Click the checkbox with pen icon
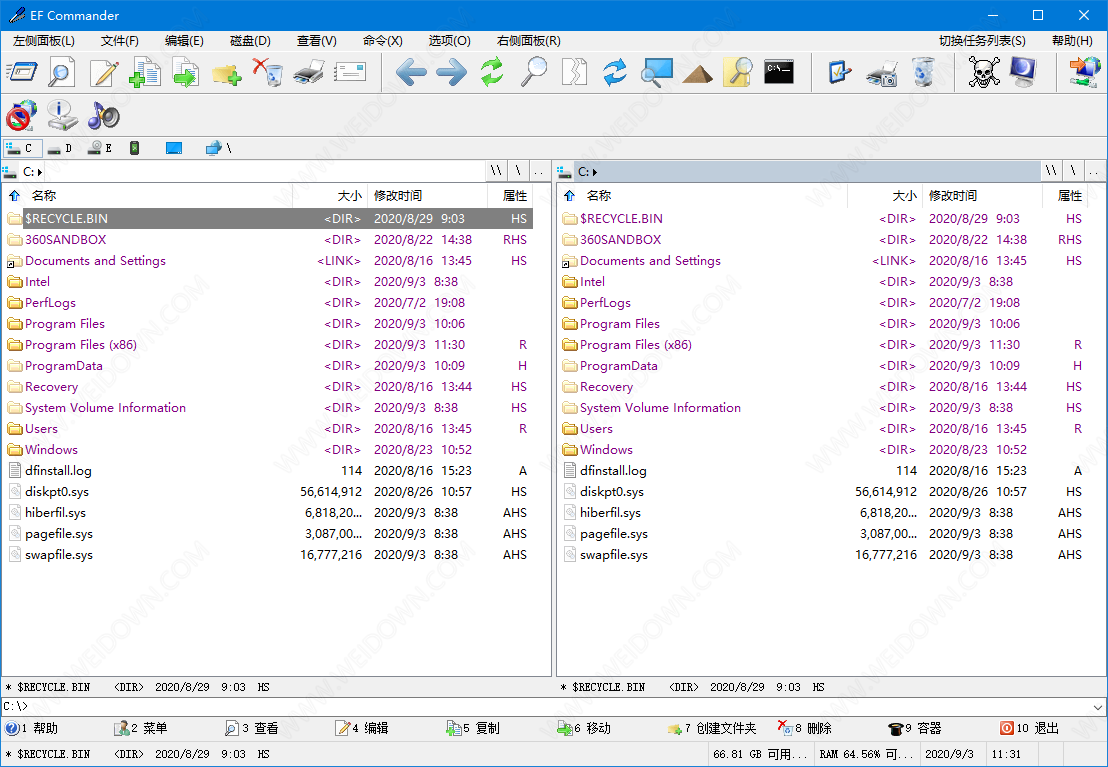 840,72
